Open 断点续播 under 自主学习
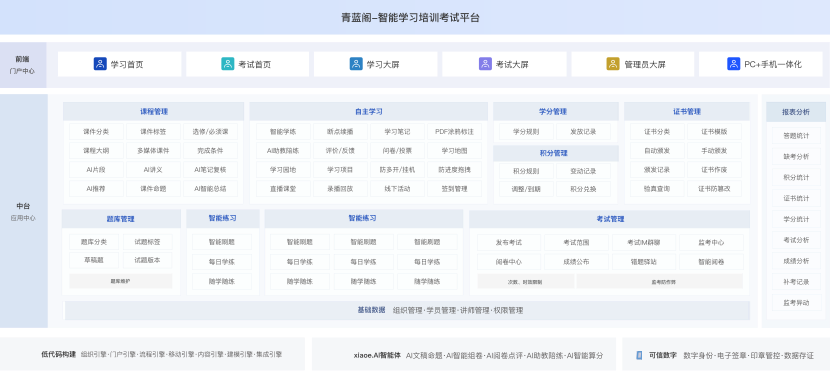This screenshot has width=830, height=381. tap(340, 131)
